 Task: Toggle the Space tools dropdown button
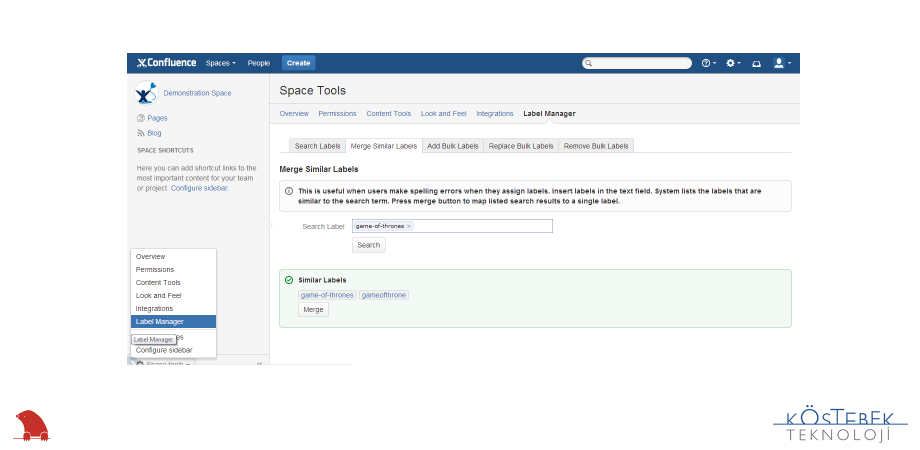165,364
